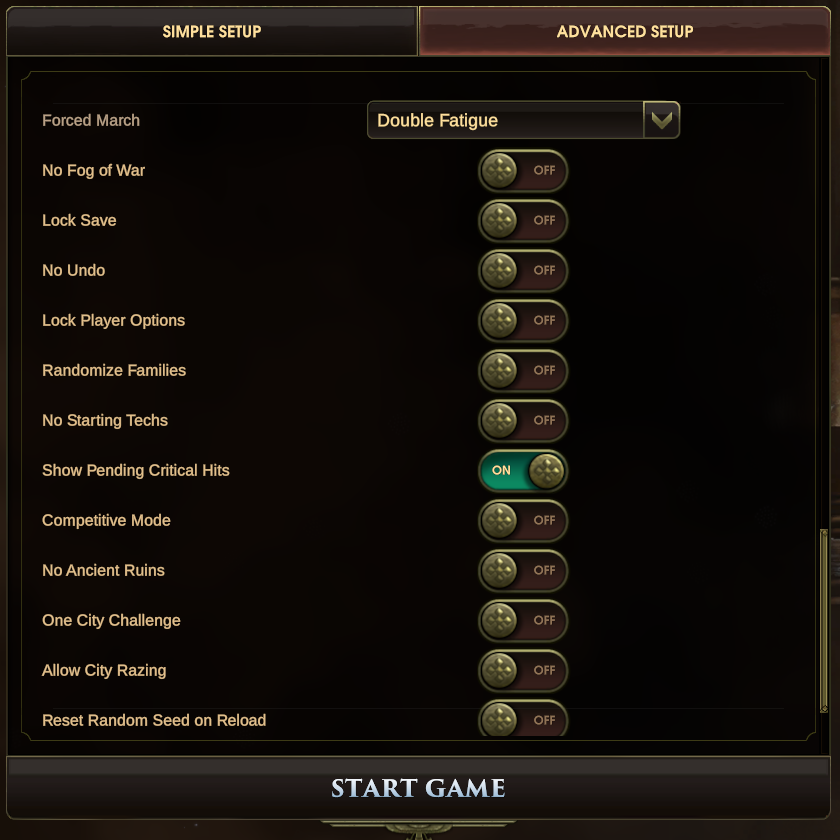Toggle Lock Player Options on
This screenshot has width=840, height=840.
(x=523, y=320)
